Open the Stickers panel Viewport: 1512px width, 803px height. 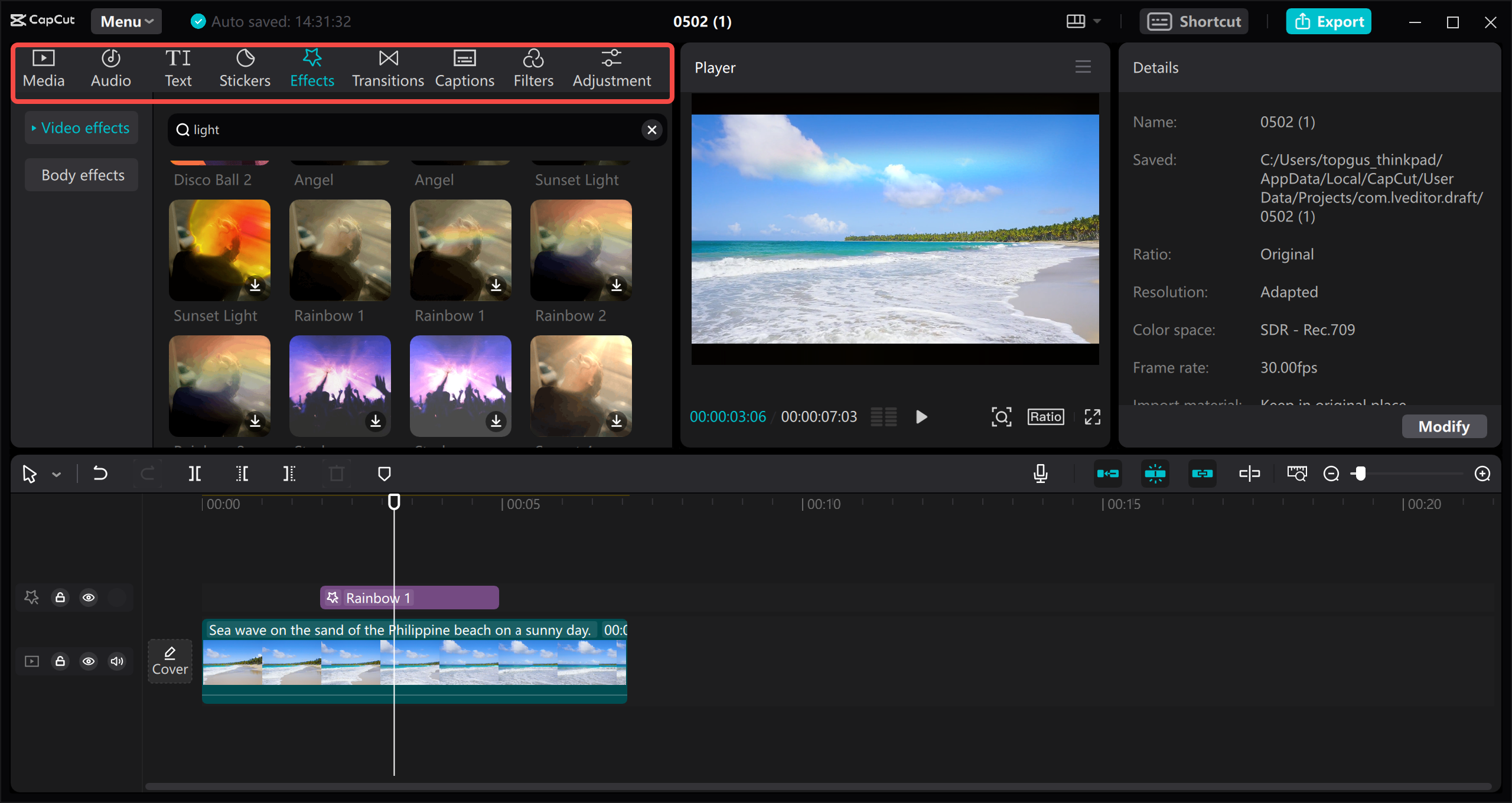pos(245,67)
